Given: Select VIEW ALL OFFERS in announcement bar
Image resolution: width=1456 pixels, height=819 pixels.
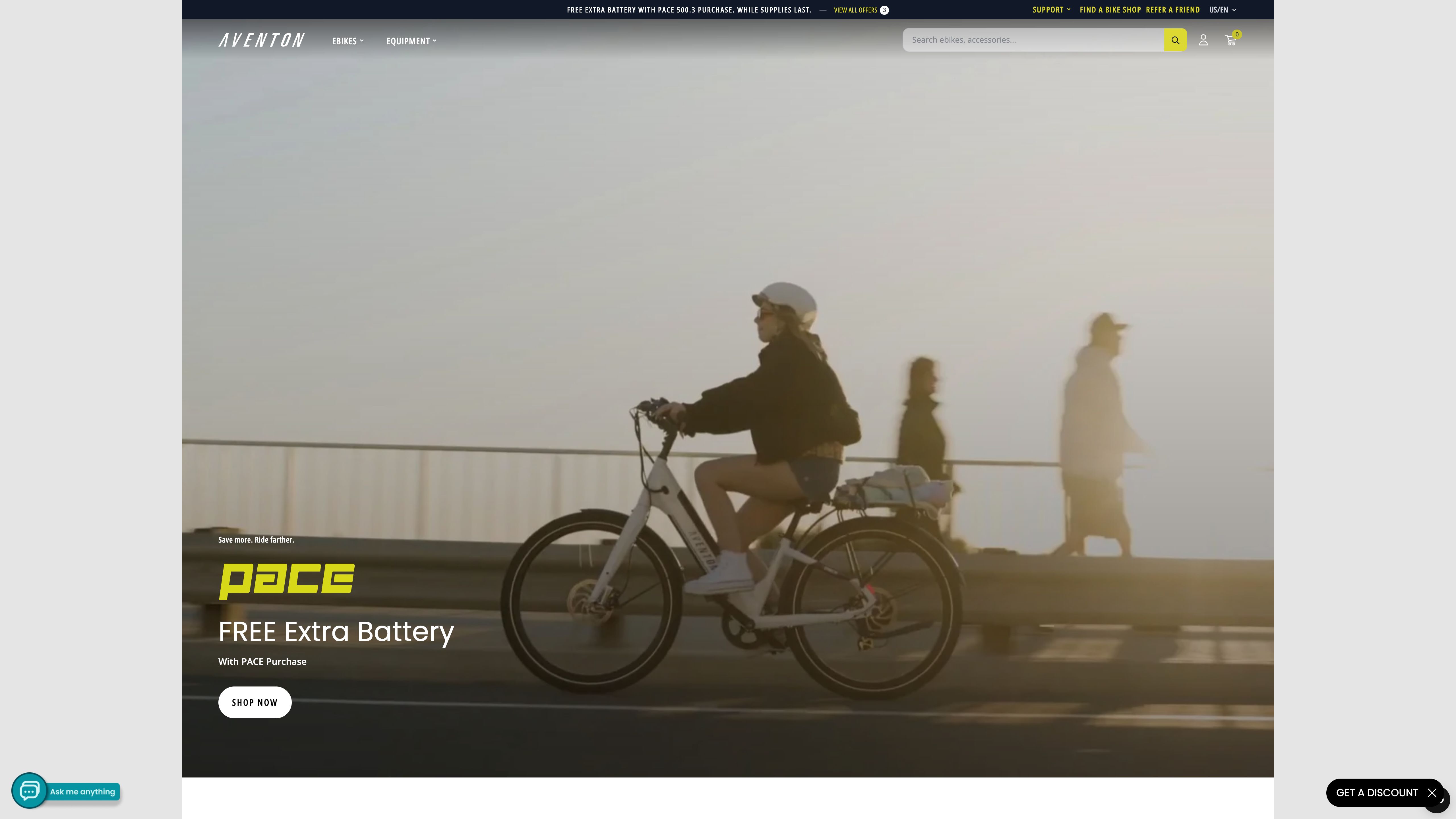Looking at the screenshot, I should coord(855,10).
